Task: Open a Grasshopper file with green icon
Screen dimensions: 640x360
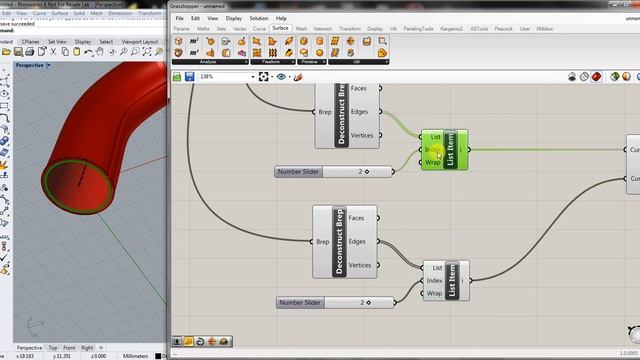Action: pyautogui.click(x=177, y=77)
